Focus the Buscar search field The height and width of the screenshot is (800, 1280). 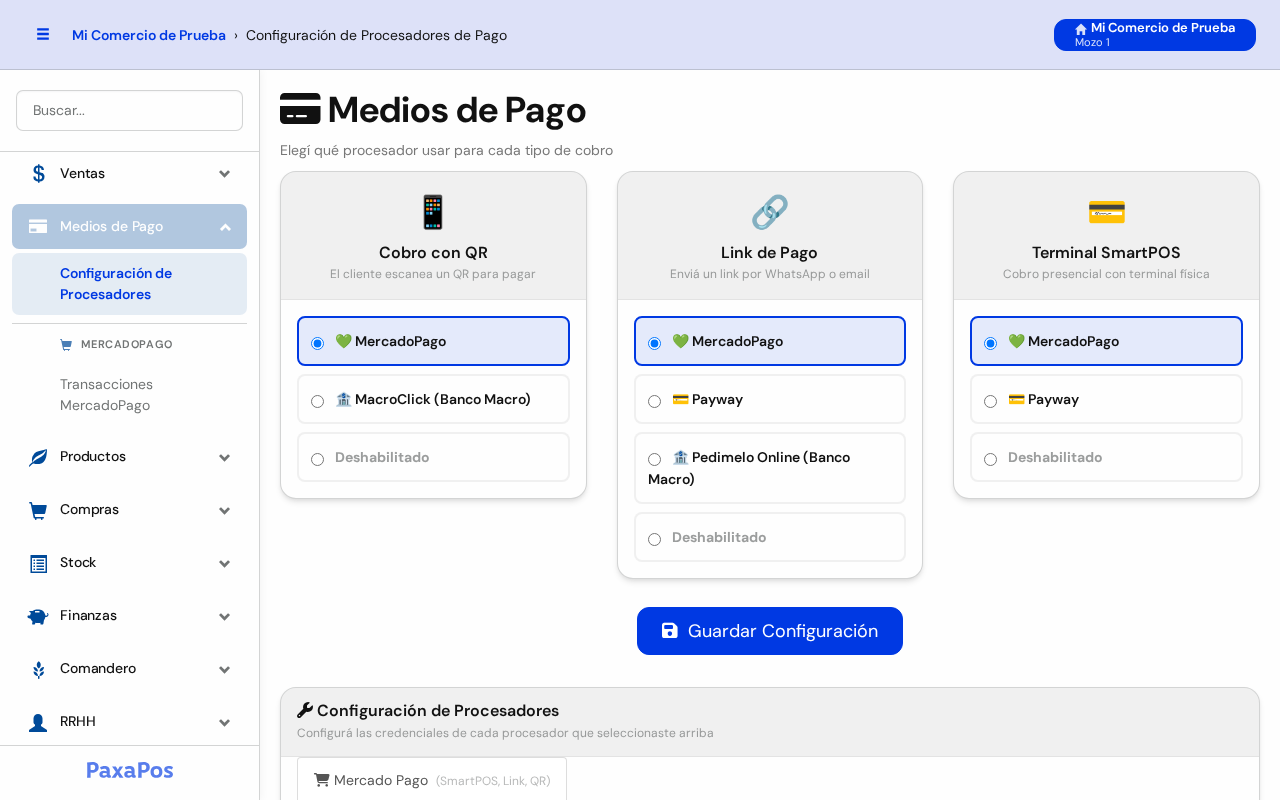129,110
